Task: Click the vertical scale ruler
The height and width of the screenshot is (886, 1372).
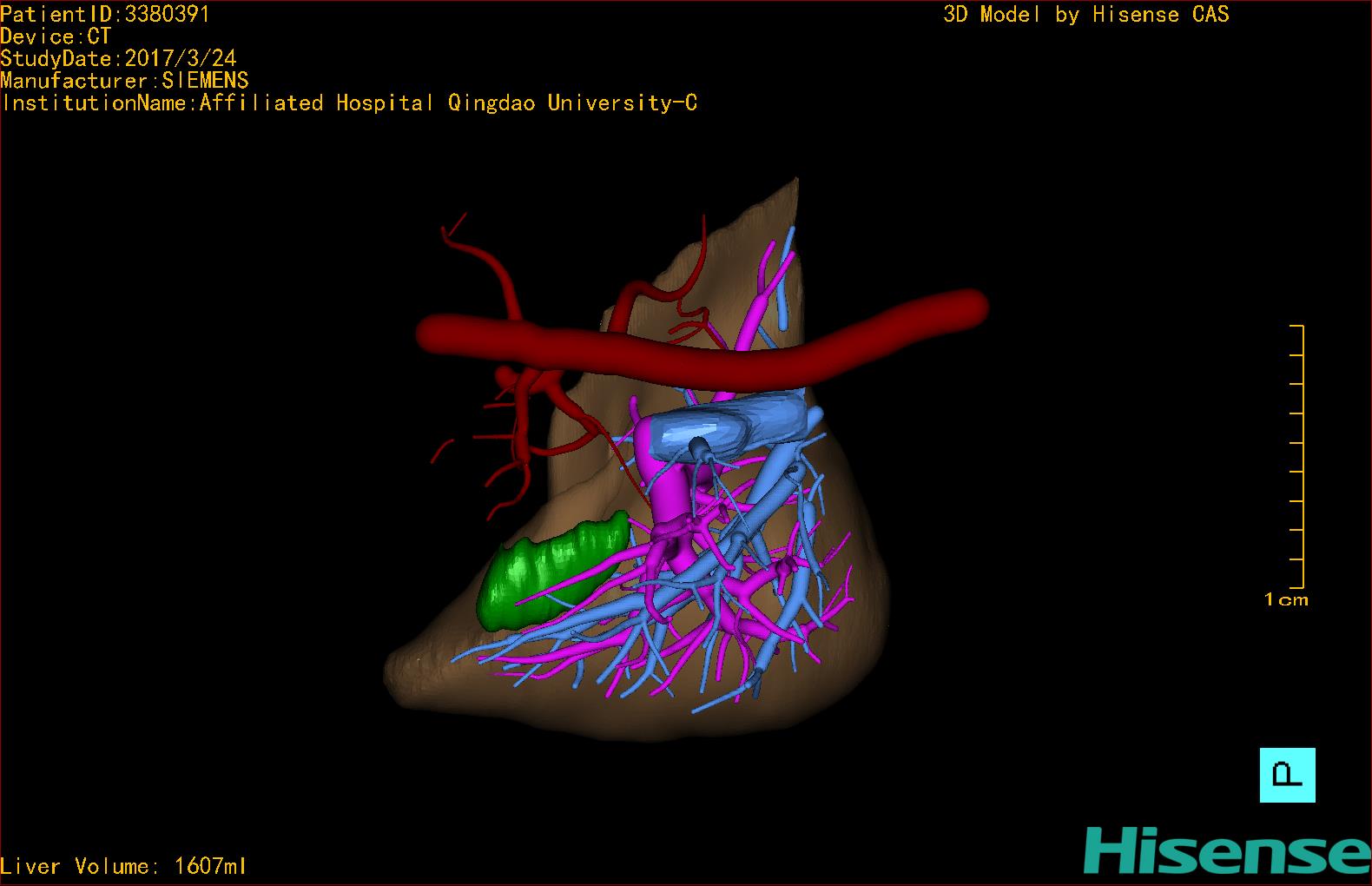Action: [x=1297, y=456]
